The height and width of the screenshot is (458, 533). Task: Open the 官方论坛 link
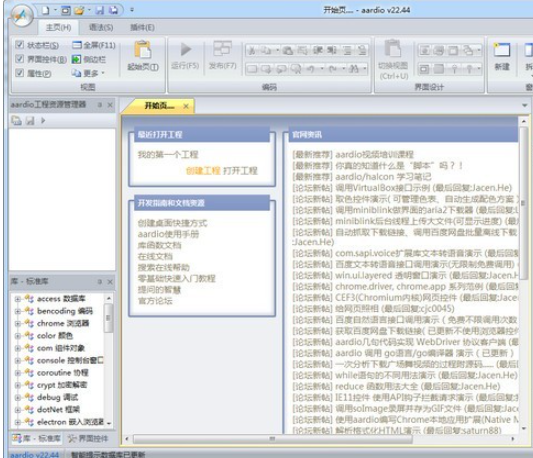point(155,301)
